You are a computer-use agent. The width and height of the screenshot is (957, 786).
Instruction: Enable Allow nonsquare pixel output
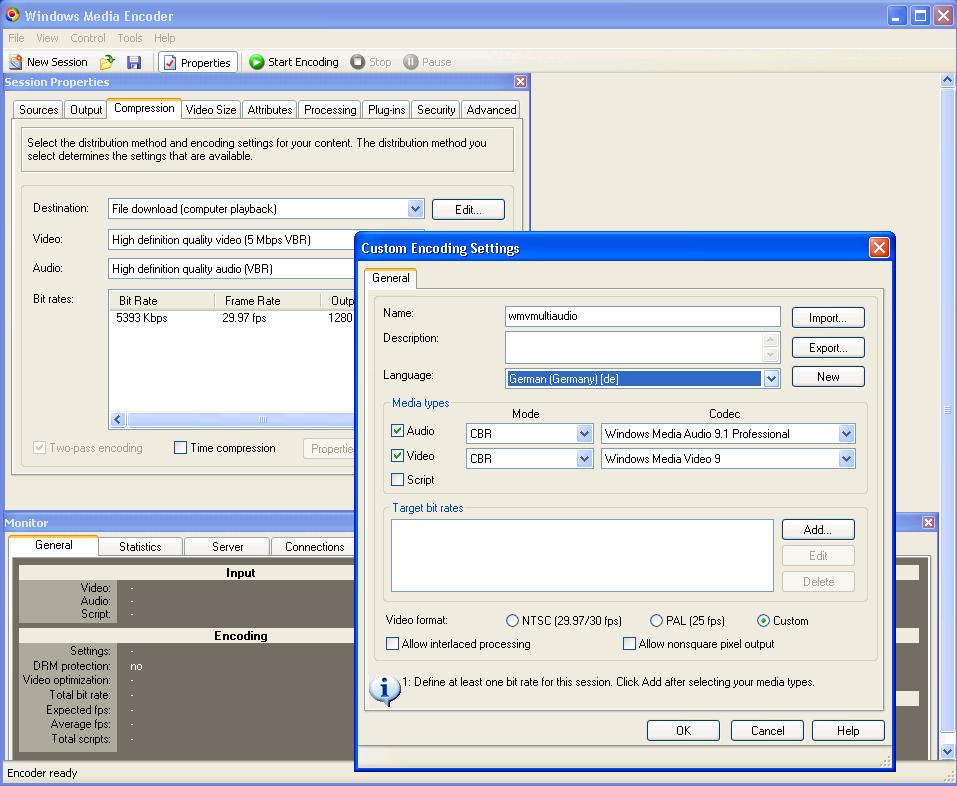coord(629,644)
